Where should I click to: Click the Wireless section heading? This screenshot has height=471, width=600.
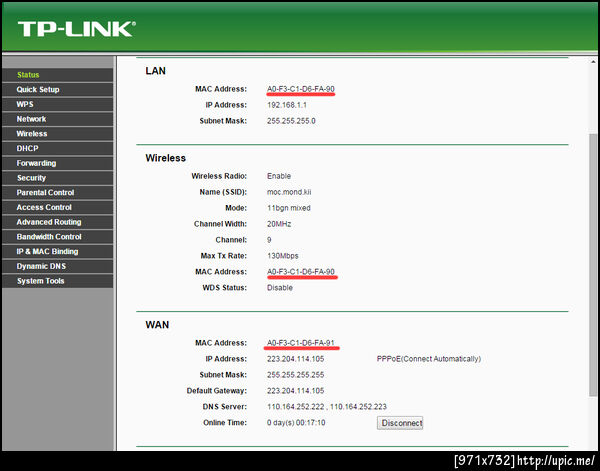165,158
